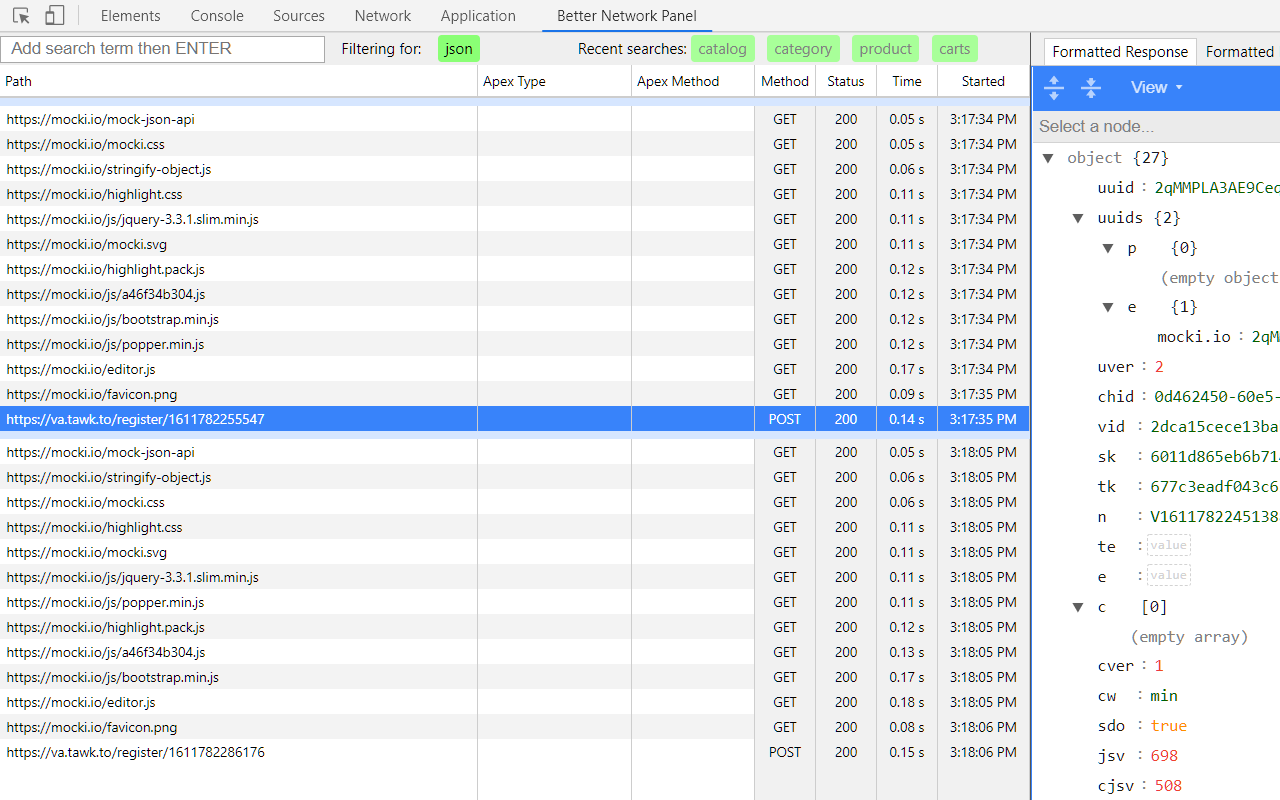Screen dimensions: 1280x800
Task: Click the empty value field for te
Action: [1168, 546]
